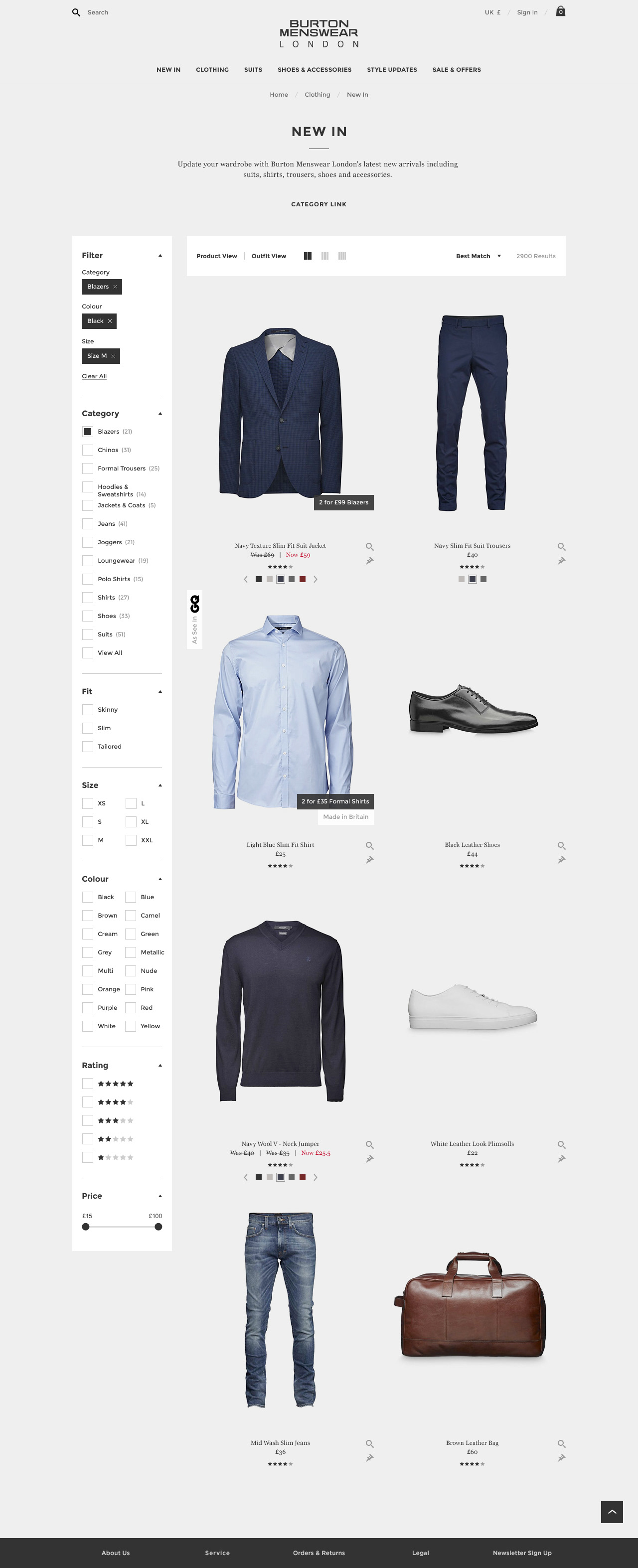Screen dimensions: 638x1568
Task: Collapse the Colour filter section
Action: (x=160, y=879)
